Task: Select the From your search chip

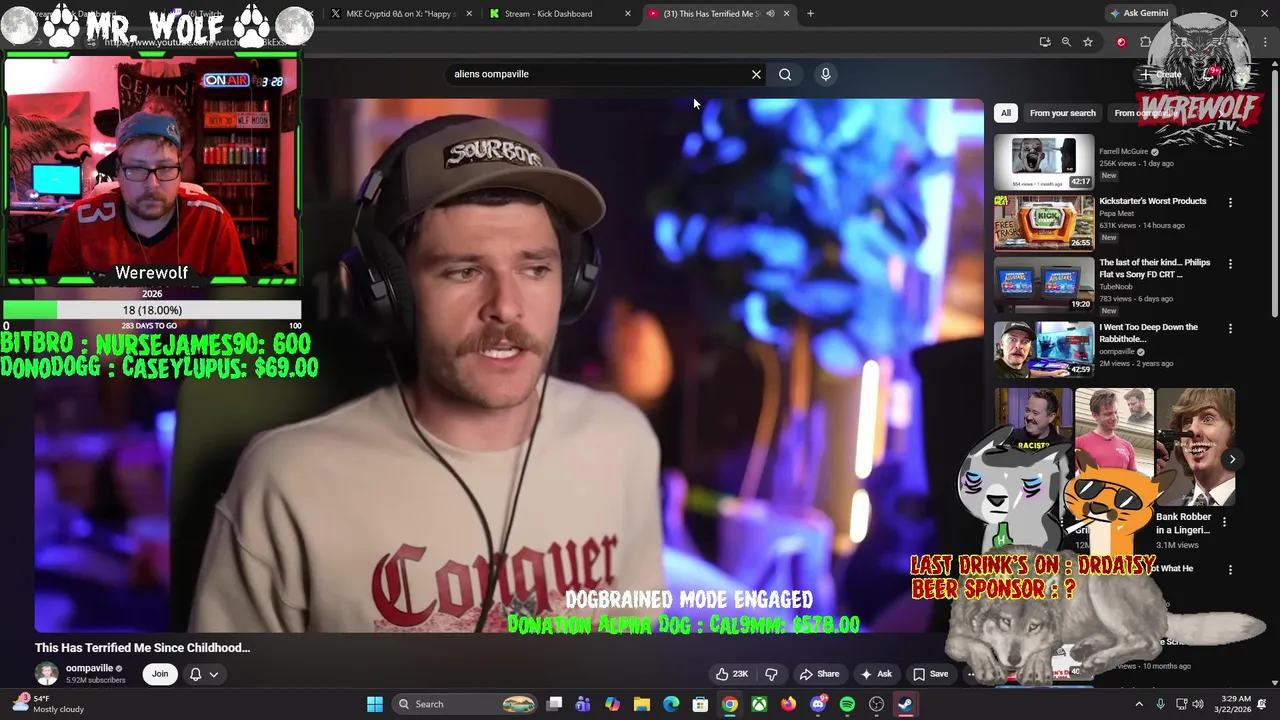Action: 1063,113
